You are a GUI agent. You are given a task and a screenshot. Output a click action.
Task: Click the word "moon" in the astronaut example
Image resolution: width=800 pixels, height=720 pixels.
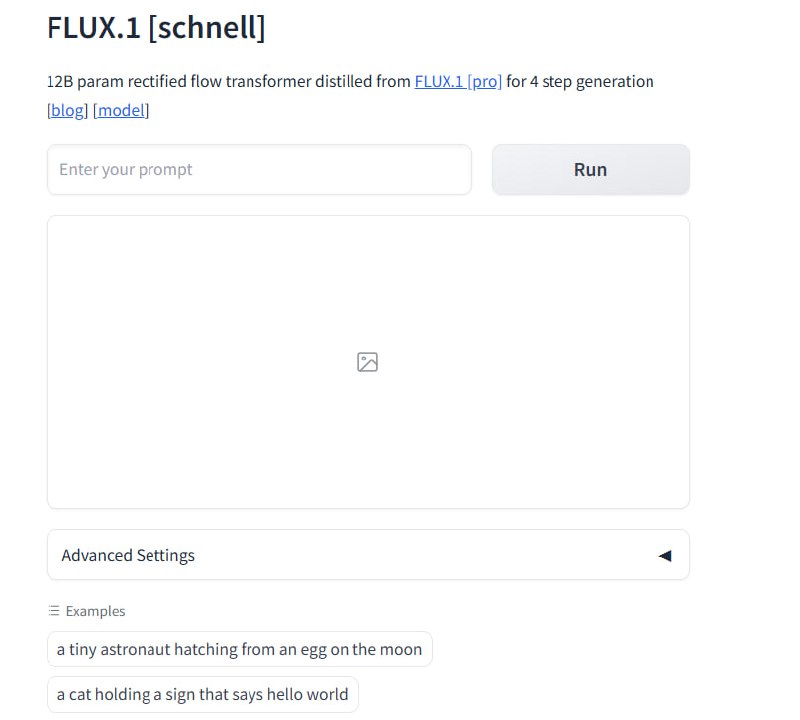tap(400, 650)
